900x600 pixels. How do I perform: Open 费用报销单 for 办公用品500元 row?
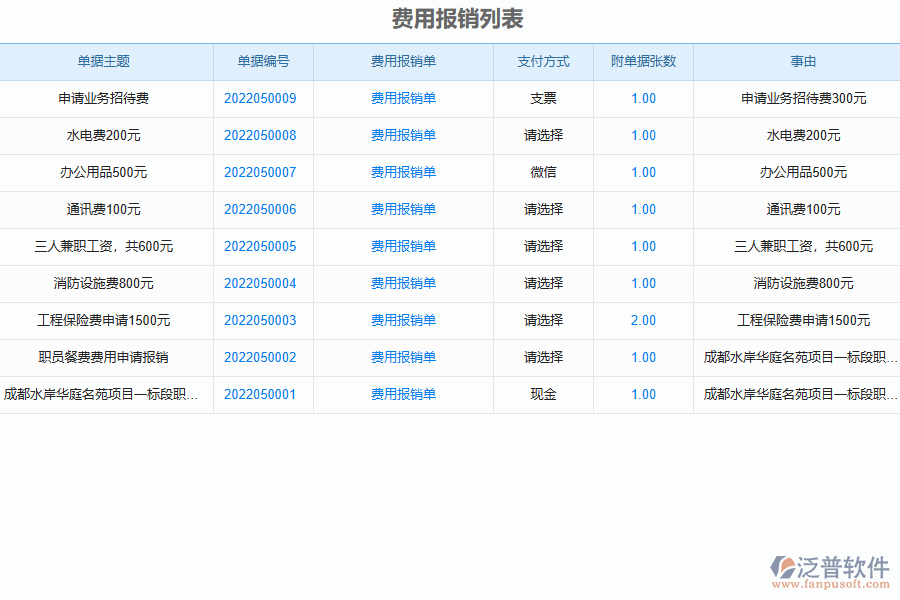tap(403, 172)
